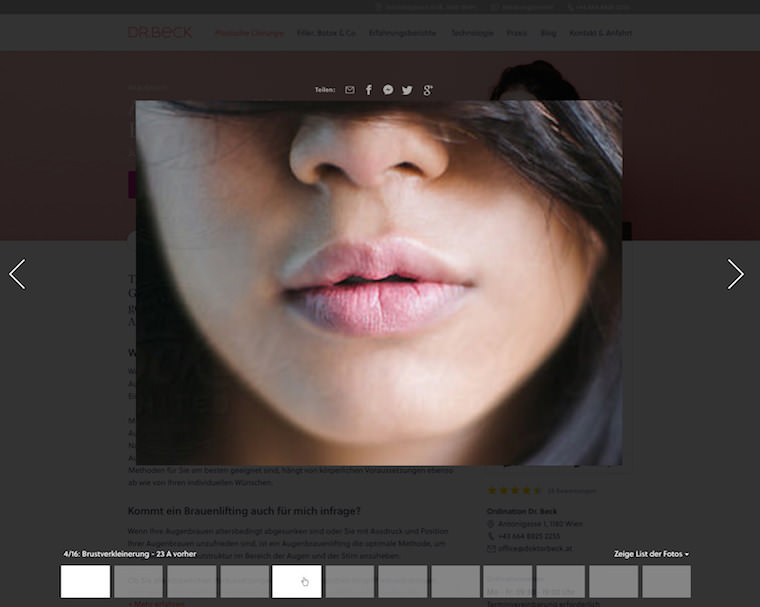This screenshot has height=607, width=760.
Task: Click the Antonigasse 1, 1180 Wien address
Action: tap(540, 524)
